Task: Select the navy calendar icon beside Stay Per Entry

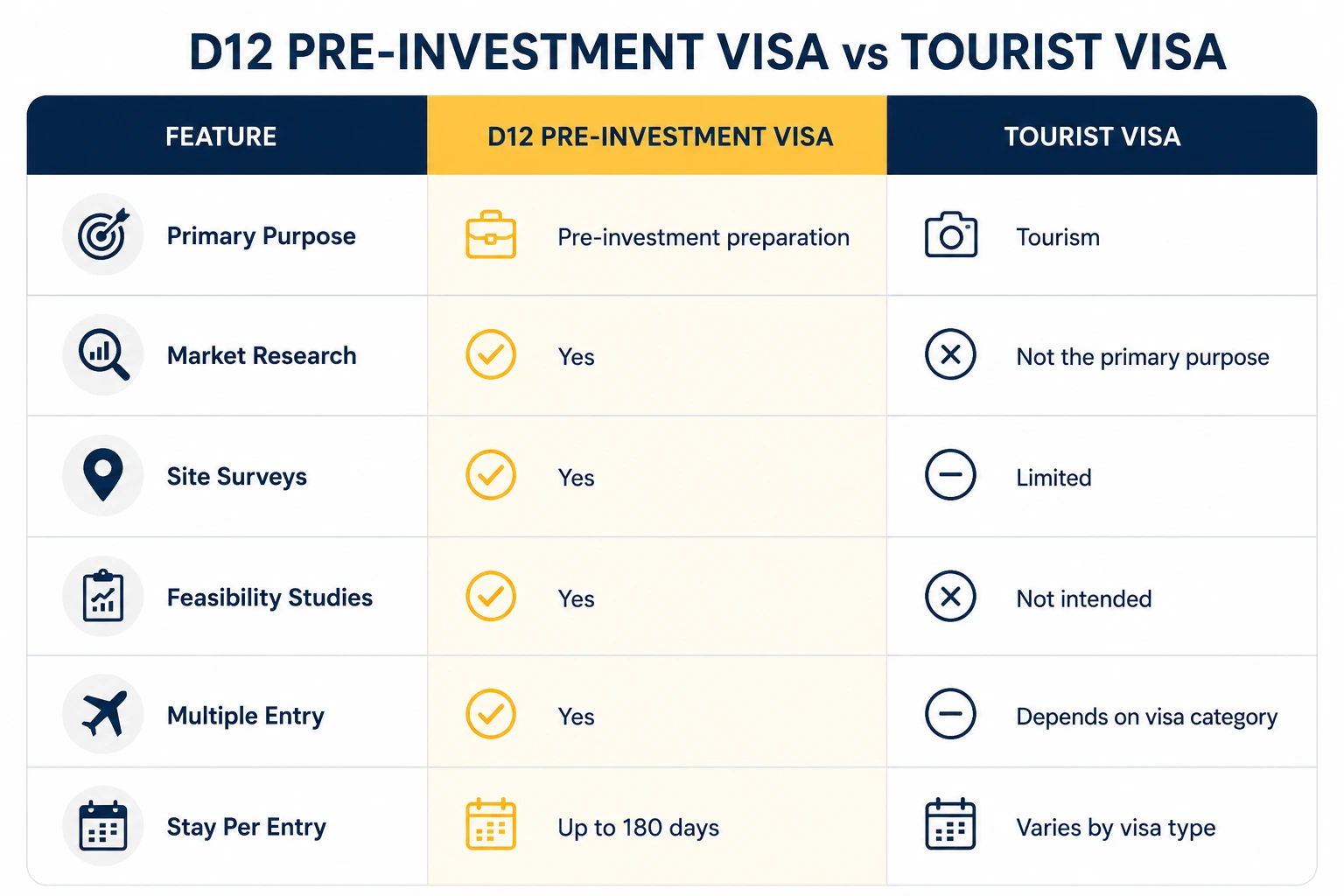Action: pos(103,826)
